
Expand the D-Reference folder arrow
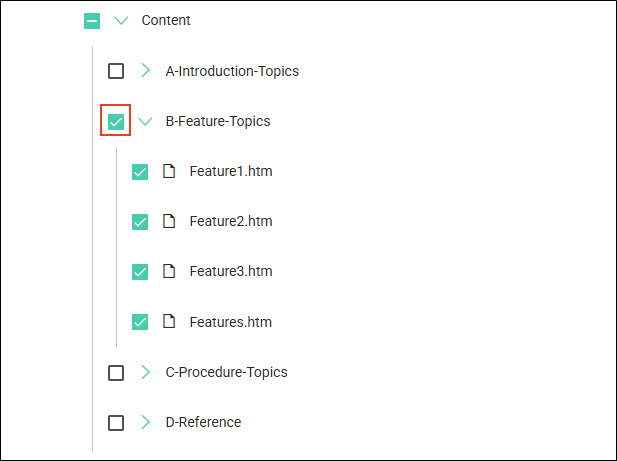click(145, 422)
